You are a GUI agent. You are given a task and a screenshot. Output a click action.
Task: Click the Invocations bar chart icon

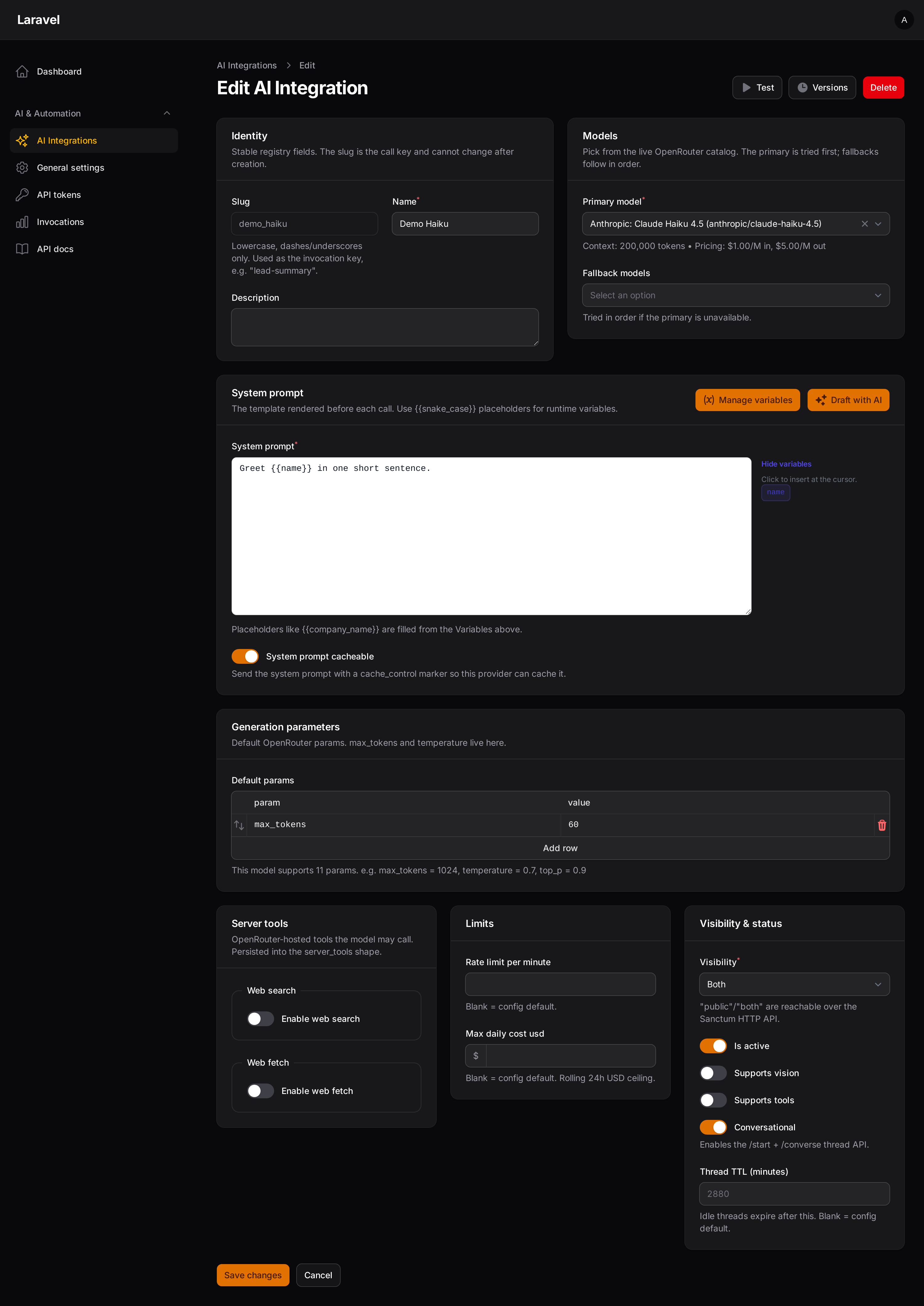[x=22, y=222]
